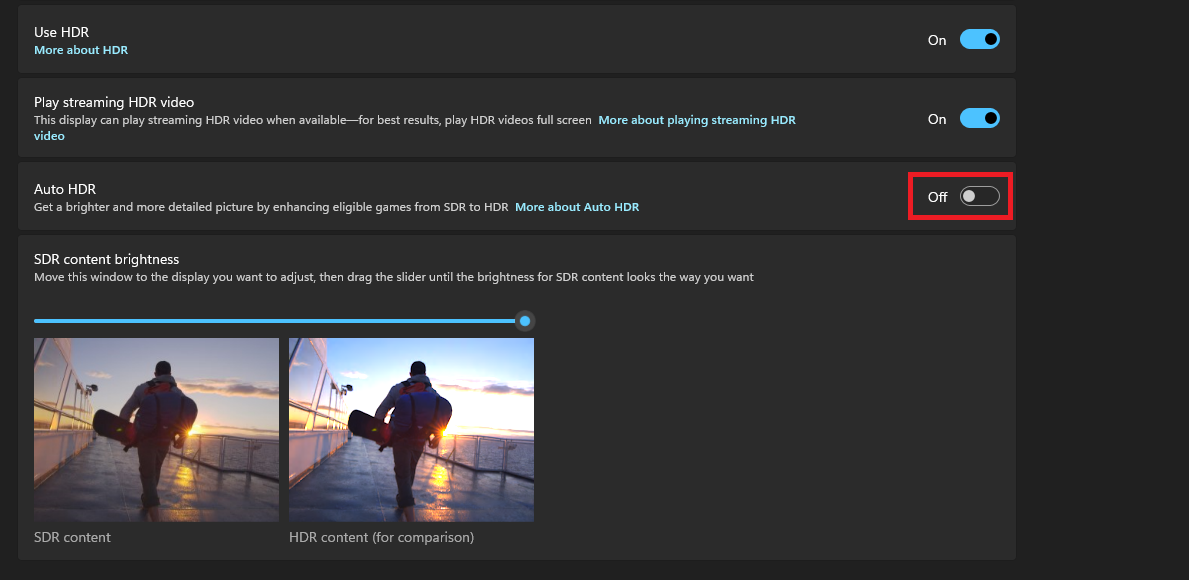Disable Play streaming HDR video
Viewport: 1189px width, 580px height.
click(x=978, y=118)
